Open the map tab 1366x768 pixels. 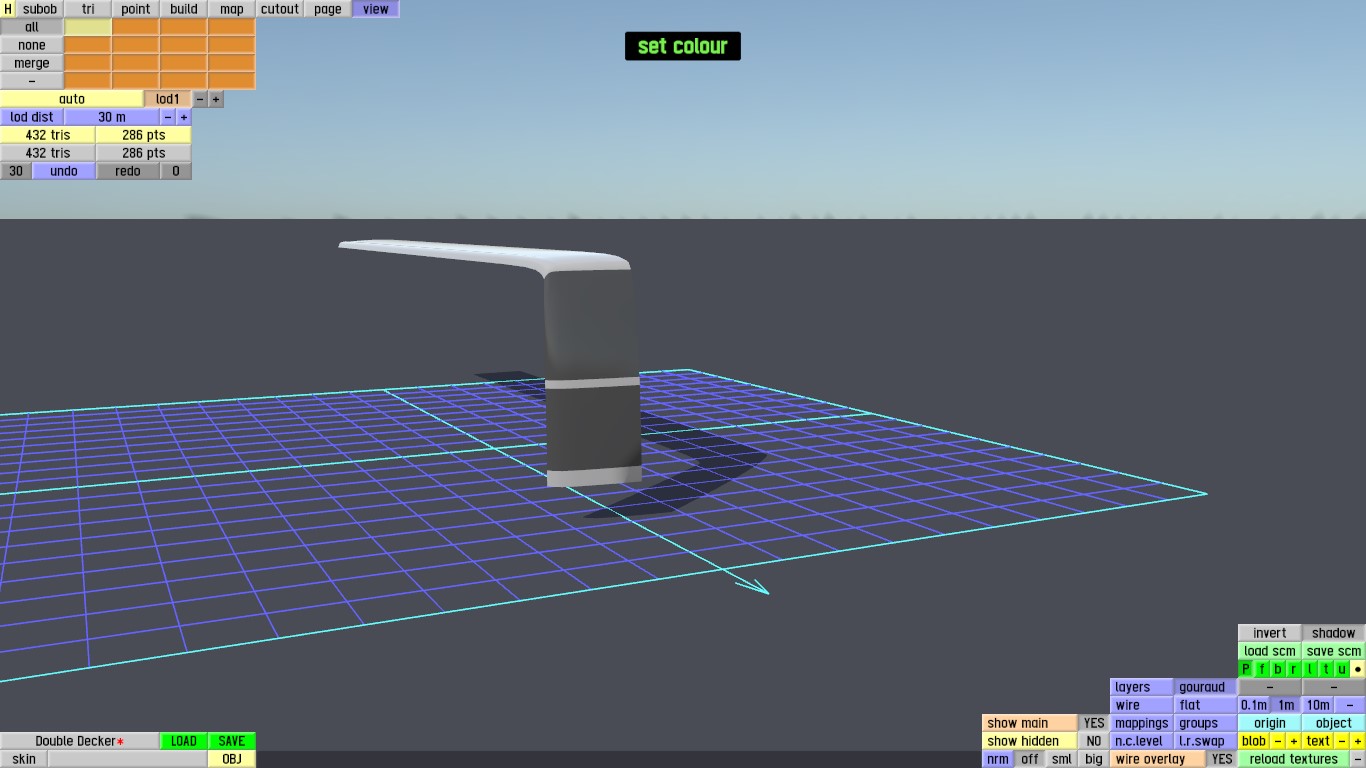click(x=232, y=9)
